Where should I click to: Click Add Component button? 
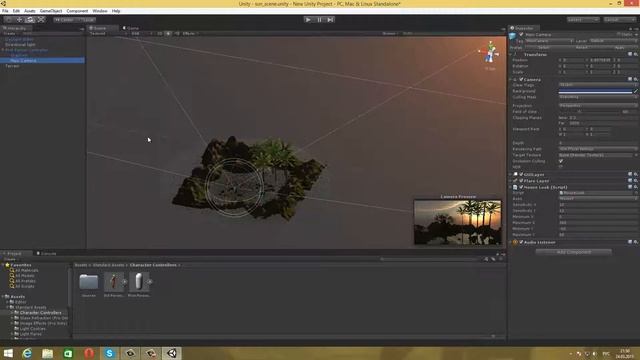pos(573,252)
